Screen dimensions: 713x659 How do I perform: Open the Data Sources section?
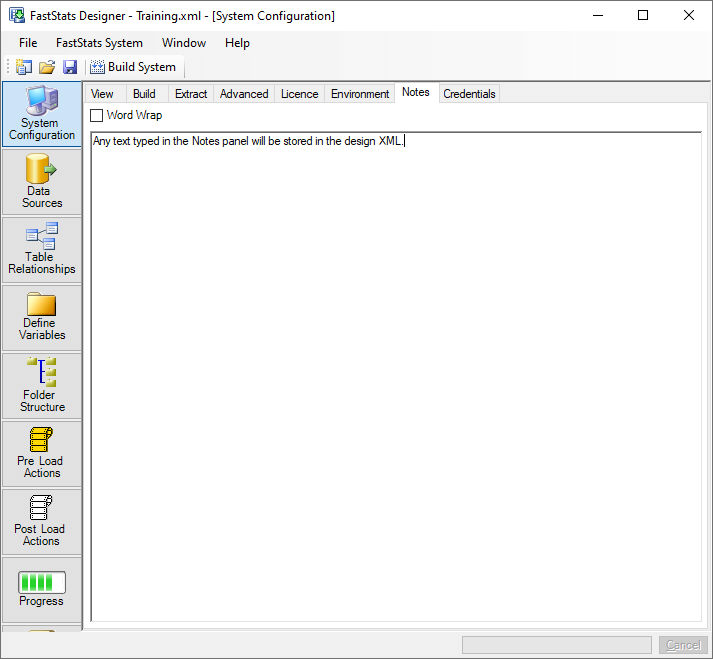tap(42, 182)
